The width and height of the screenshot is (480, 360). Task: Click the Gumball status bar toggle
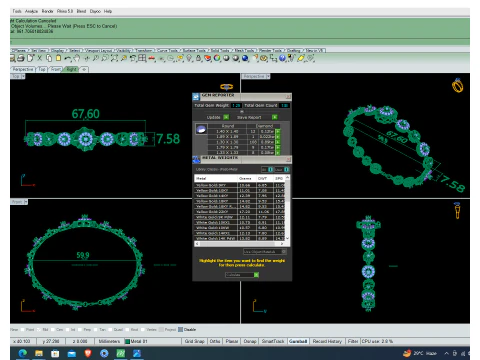(298, 341)
